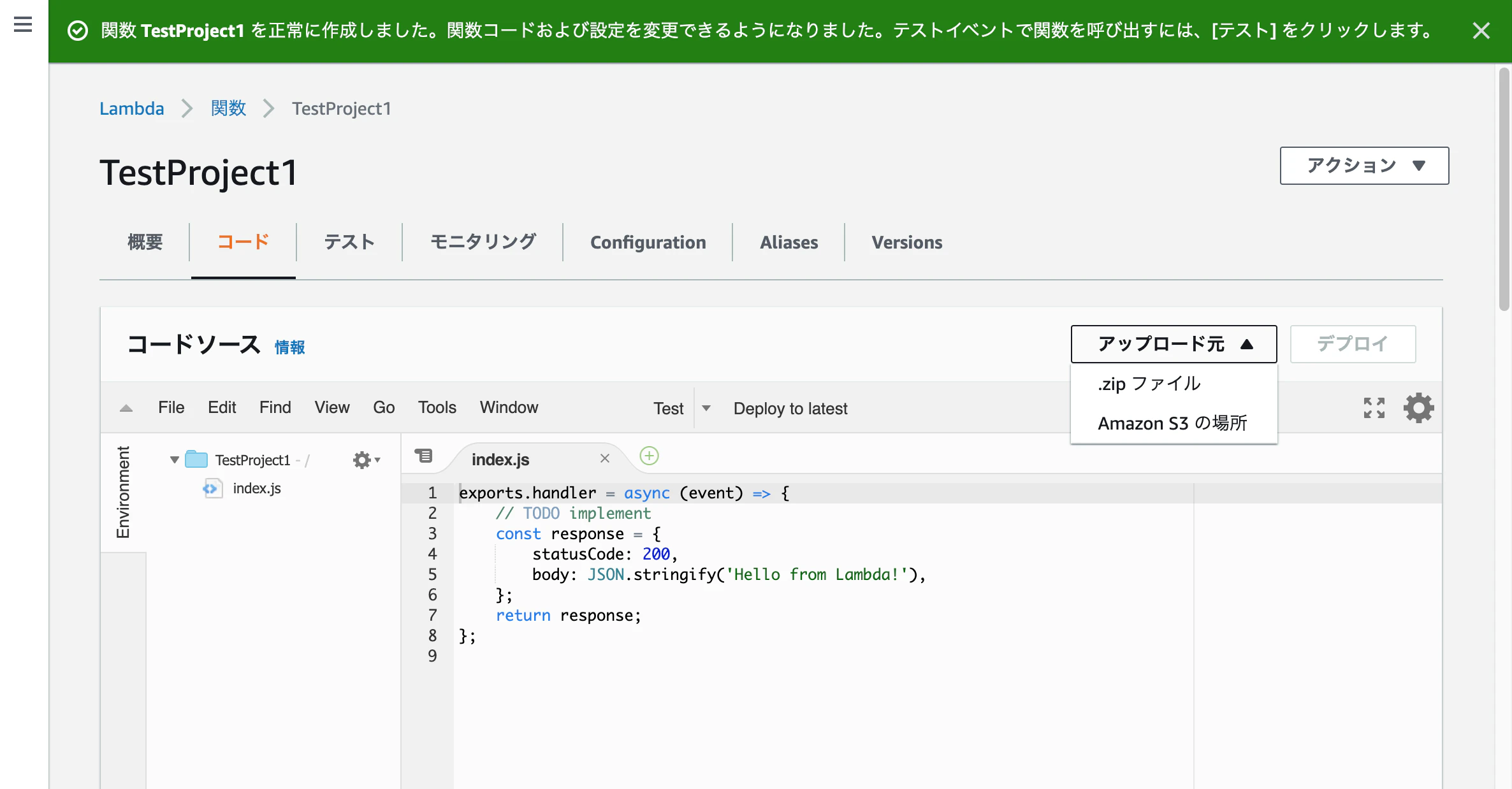
Task: Open the file tree settings gear
Action: (366, 460)
